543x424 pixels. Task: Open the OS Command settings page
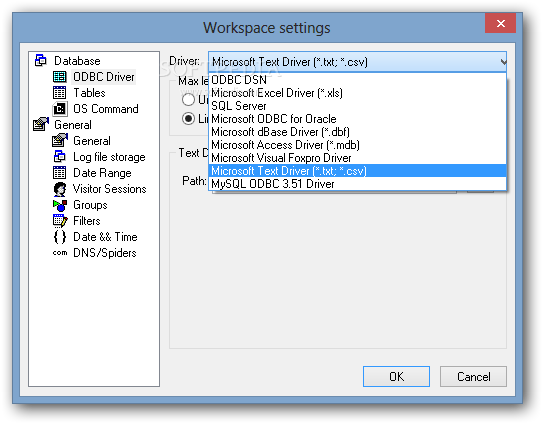tap(106, 109)
